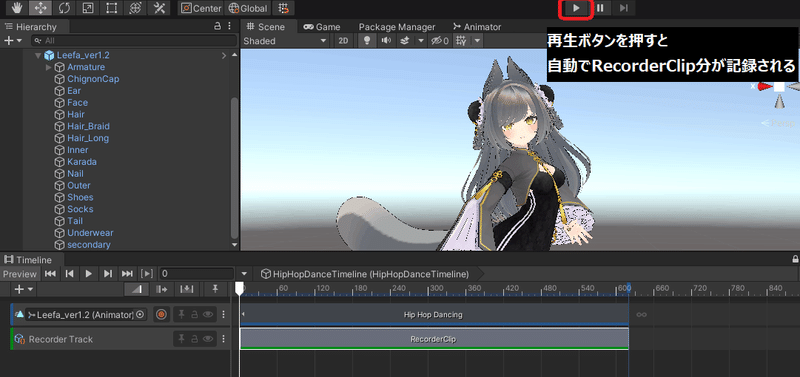800x377 pixels.
Task: Click the editor Pause button
Action: tap(601, 8)
